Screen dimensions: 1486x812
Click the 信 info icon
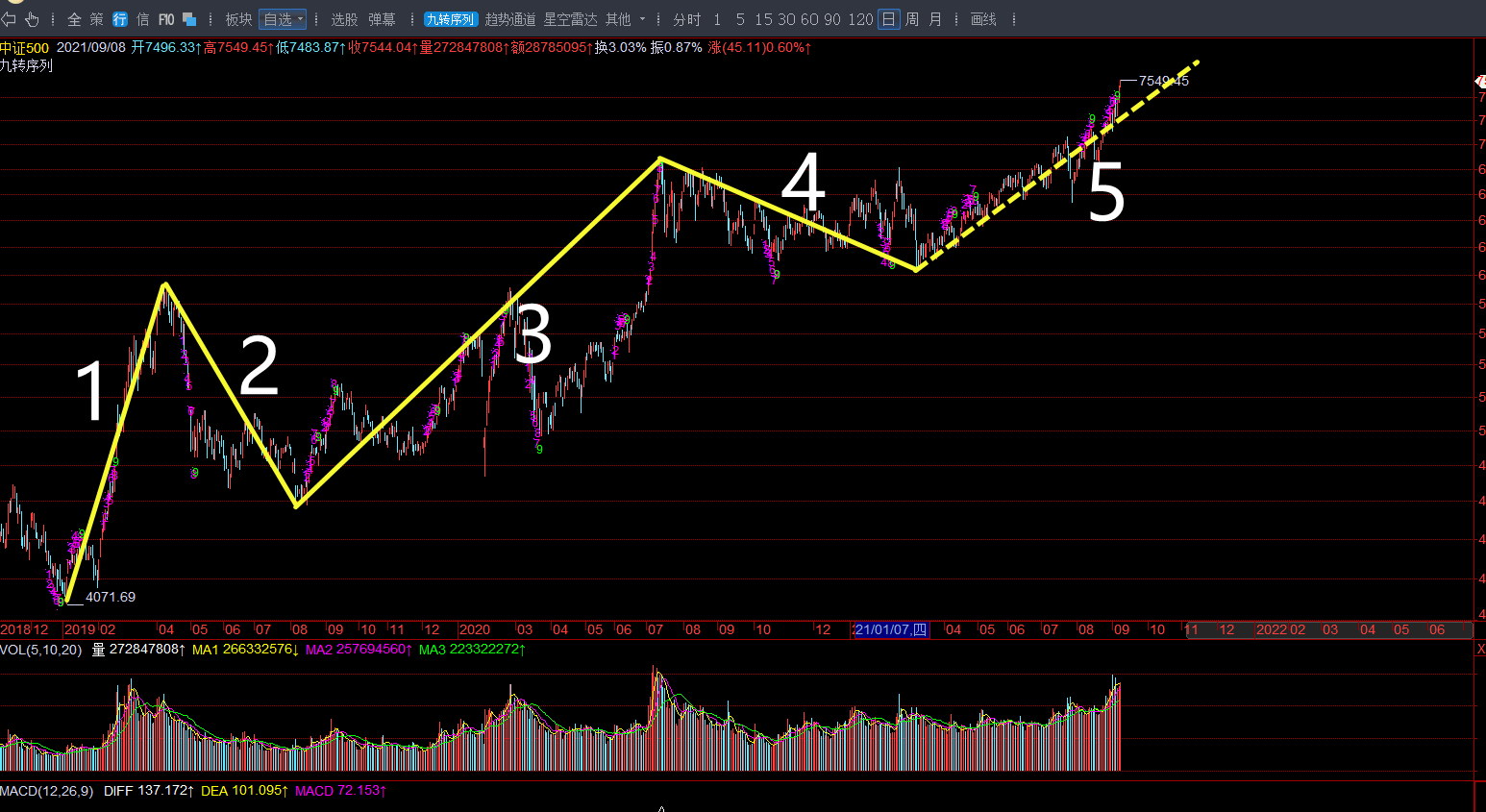point(143,19)
